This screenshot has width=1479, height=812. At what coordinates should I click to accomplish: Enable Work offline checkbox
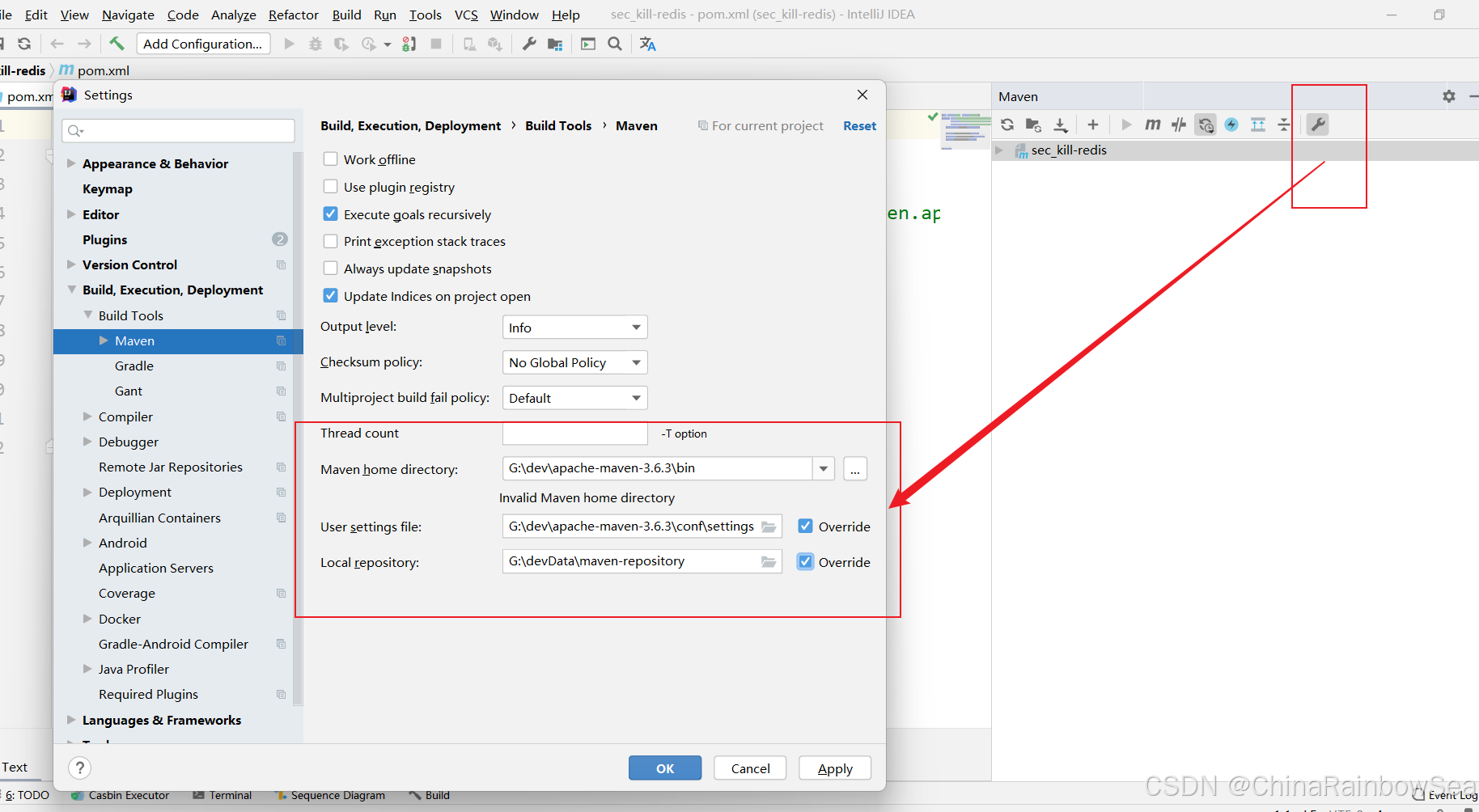coord(330,159)
